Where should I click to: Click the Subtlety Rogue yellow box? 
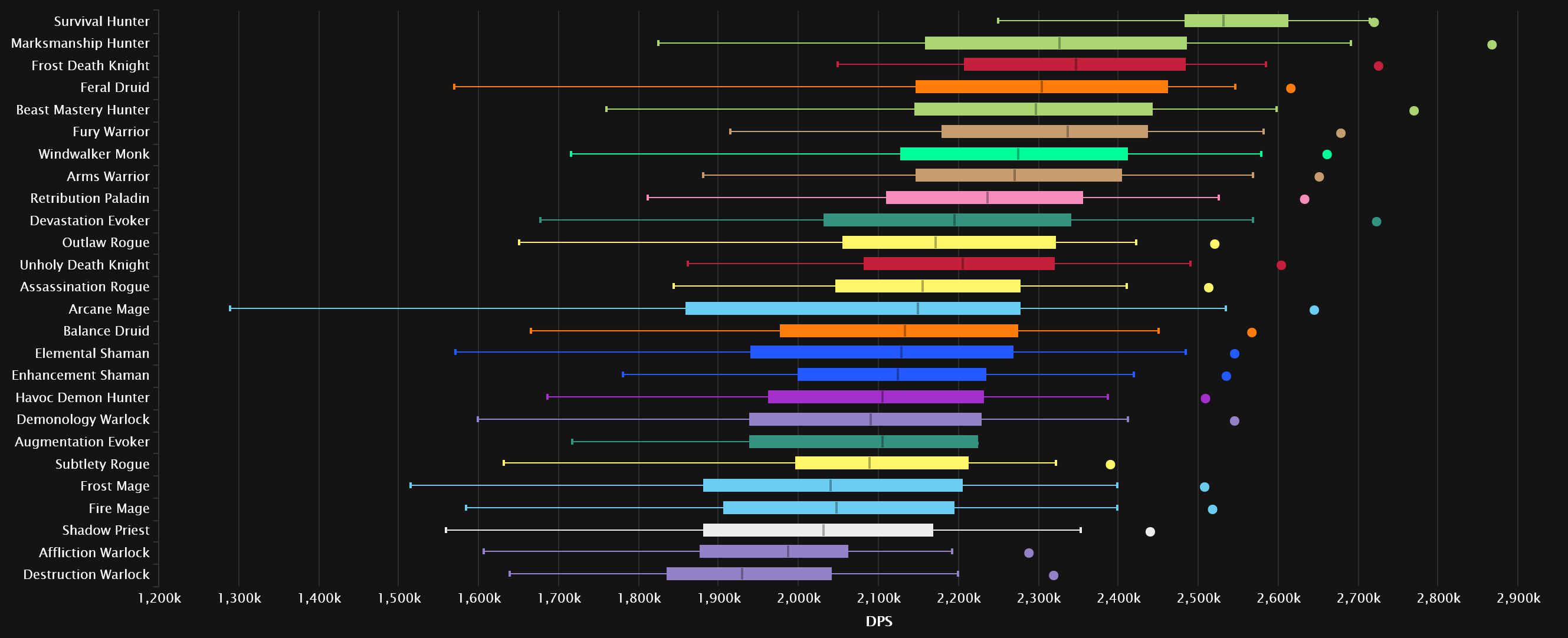882,463
